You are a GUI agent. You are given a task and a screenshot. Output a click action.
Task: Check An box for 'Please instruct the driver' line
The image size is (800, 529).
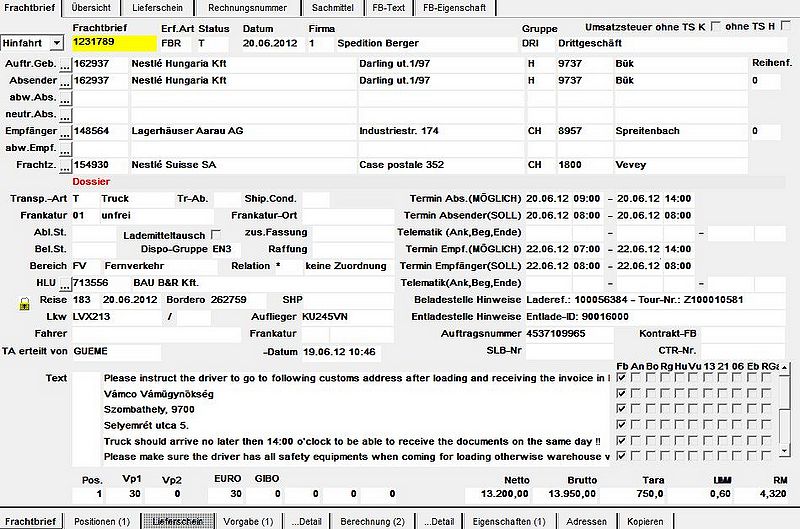[x=636, y=378]
